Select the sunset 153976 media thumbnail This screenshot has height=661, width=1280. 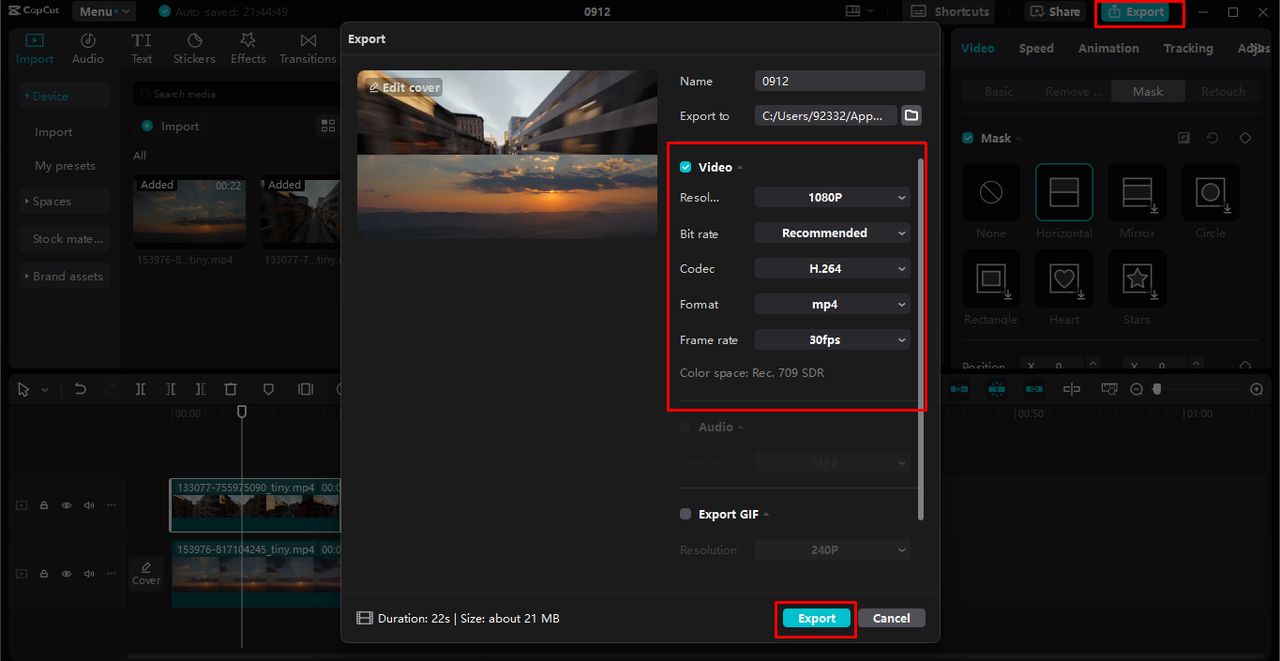(x=189, y=212)
